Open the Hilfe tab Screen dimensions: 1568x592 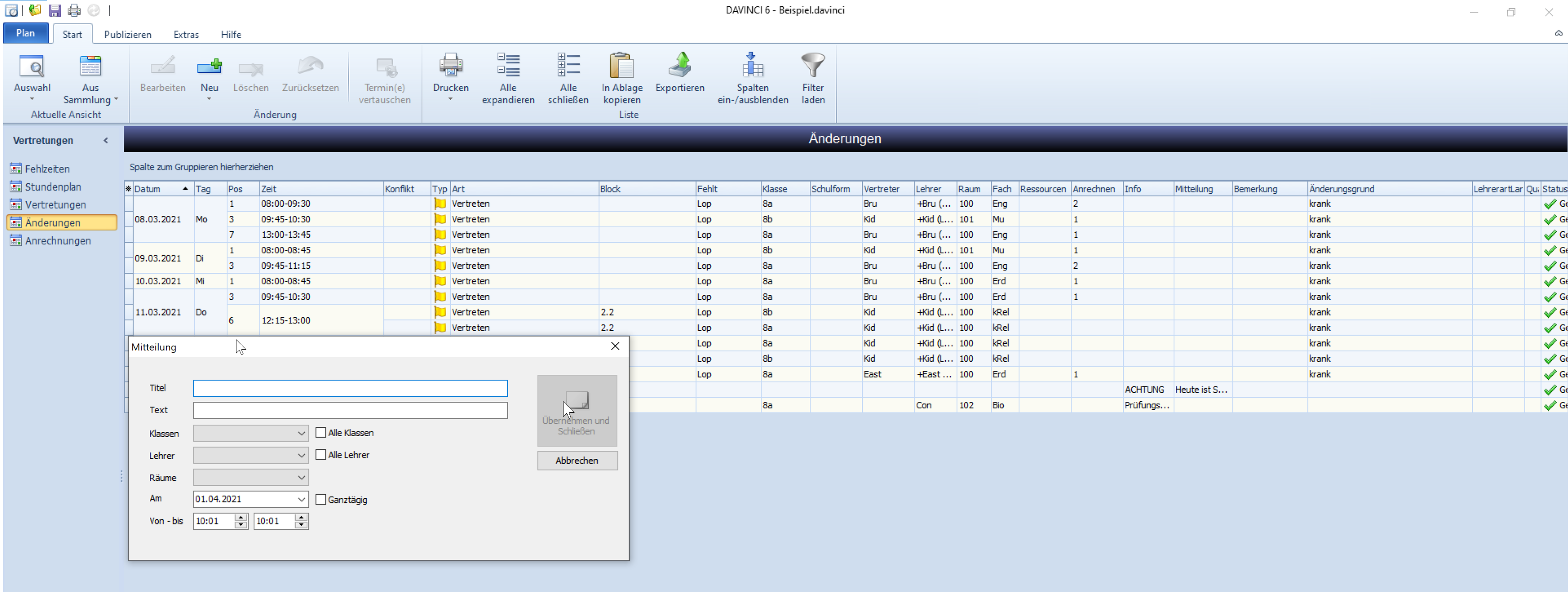tap(231, 35)
